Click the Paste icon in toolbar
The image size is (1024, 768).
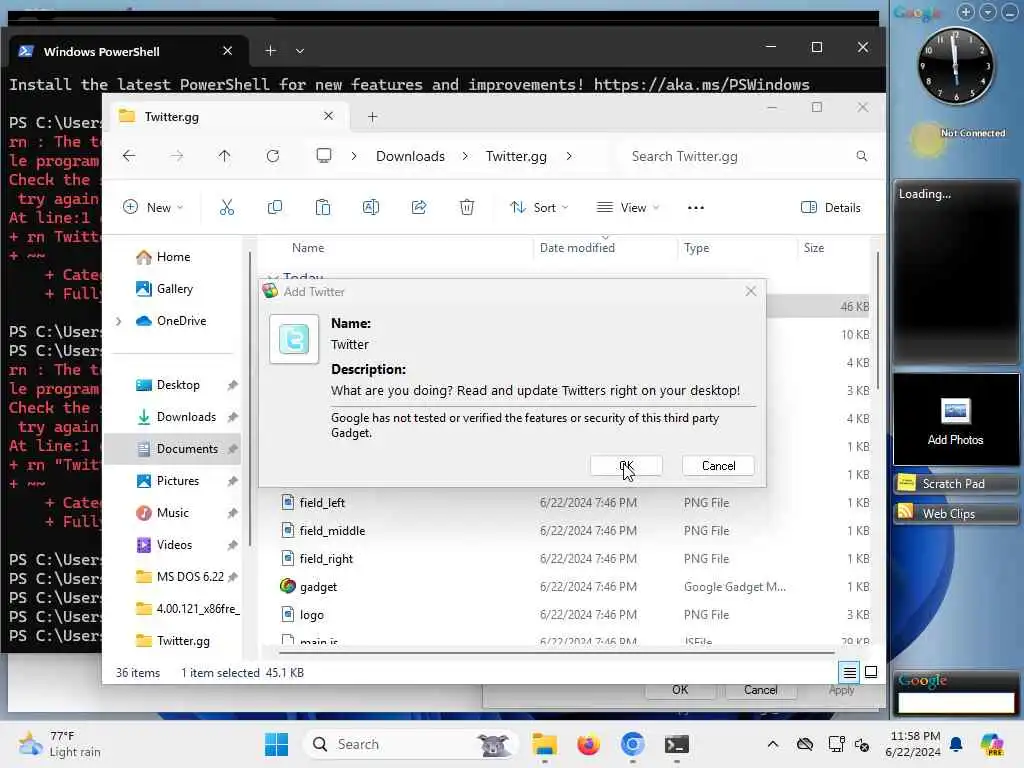click(323, 208)
